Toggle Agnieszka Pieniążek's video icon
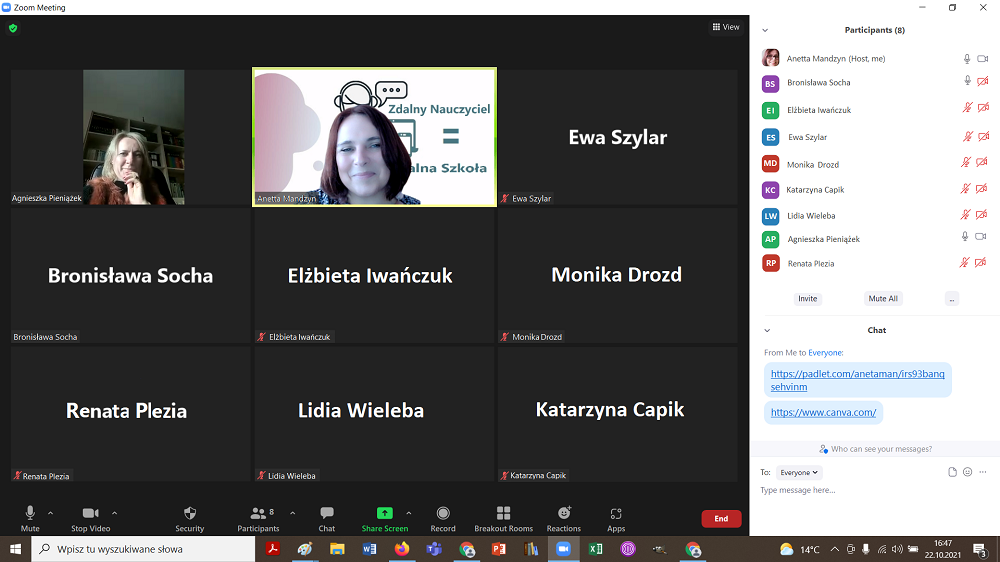This screenshot has width=1000, height=562. pyautogui.click(x=981, y=237)
